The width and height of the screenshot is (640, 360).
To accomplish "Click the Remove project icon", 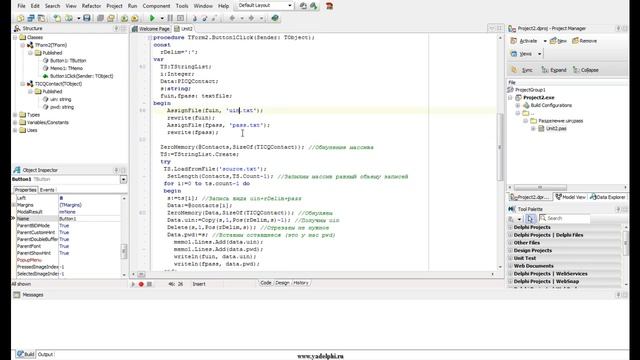I will point(576,41).
